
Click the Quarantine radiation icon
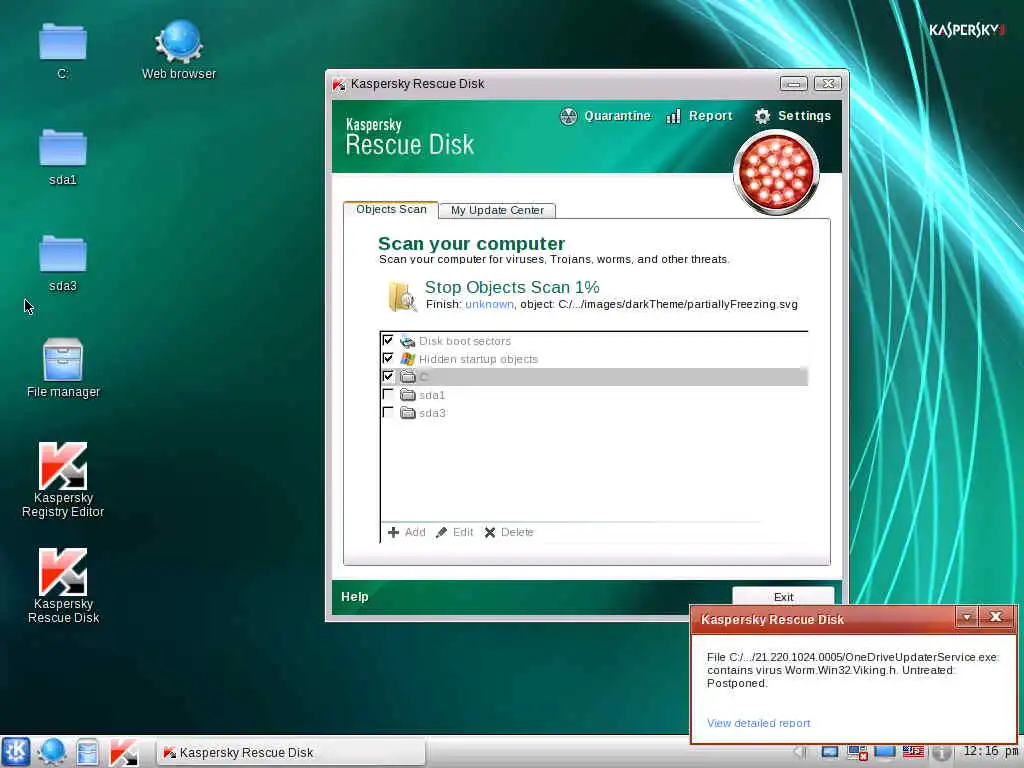[x=568, y=116]
